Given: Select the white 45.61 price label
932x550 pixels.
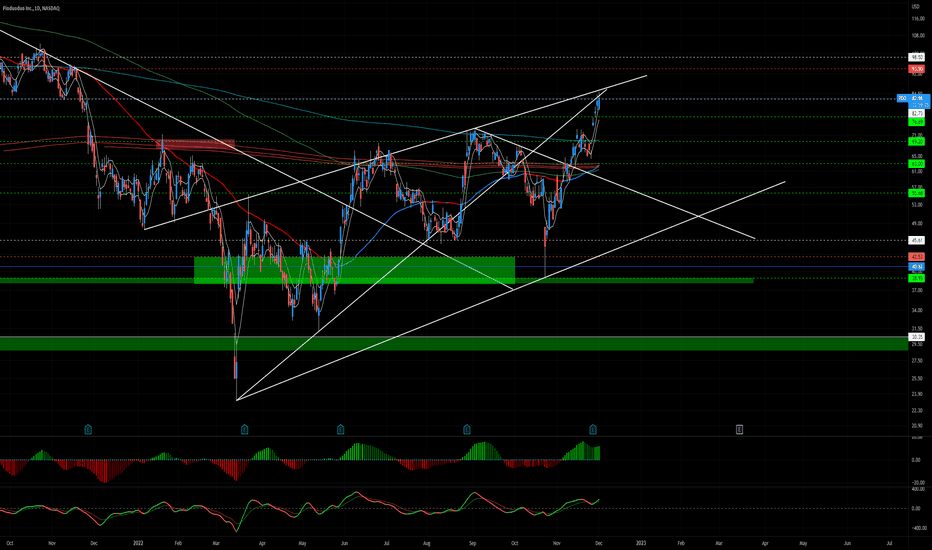Looking at the screenshot, I should [917, 240].
